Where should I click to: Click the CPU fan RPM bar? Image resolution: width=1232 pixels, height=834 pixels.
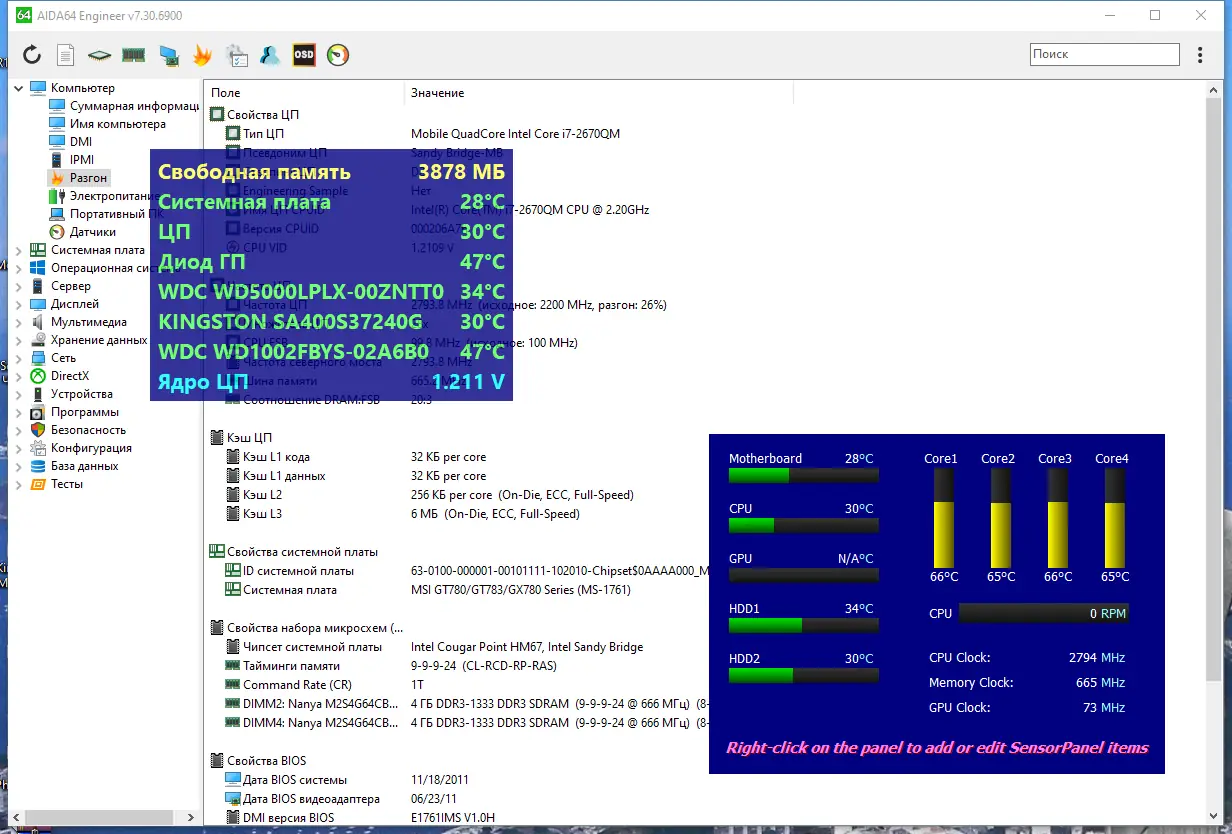point(1044,613)
